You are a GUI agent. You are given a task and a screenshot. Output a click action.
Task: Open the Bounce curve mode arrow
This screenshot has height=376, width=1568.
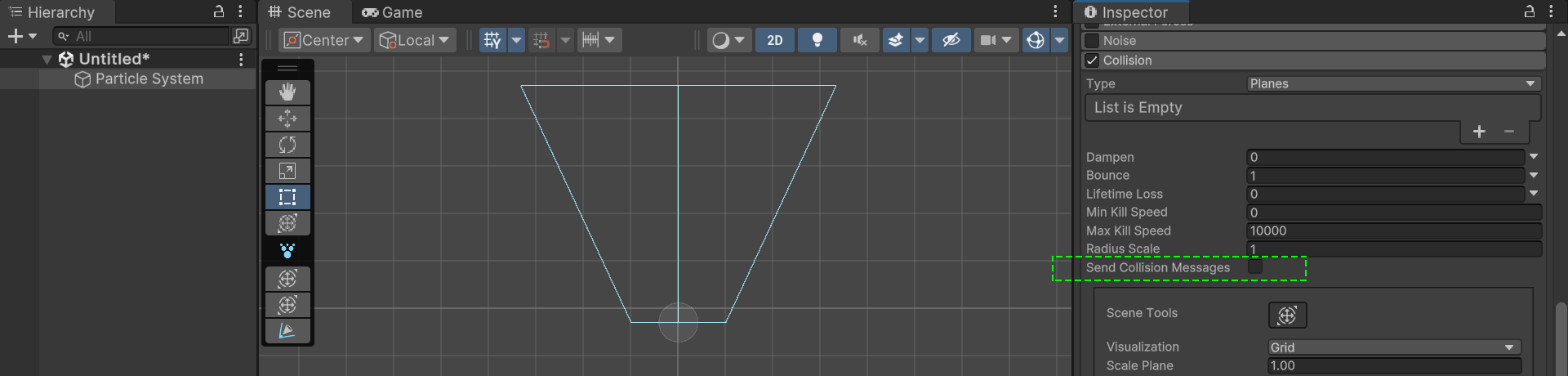coord(1534,175)
